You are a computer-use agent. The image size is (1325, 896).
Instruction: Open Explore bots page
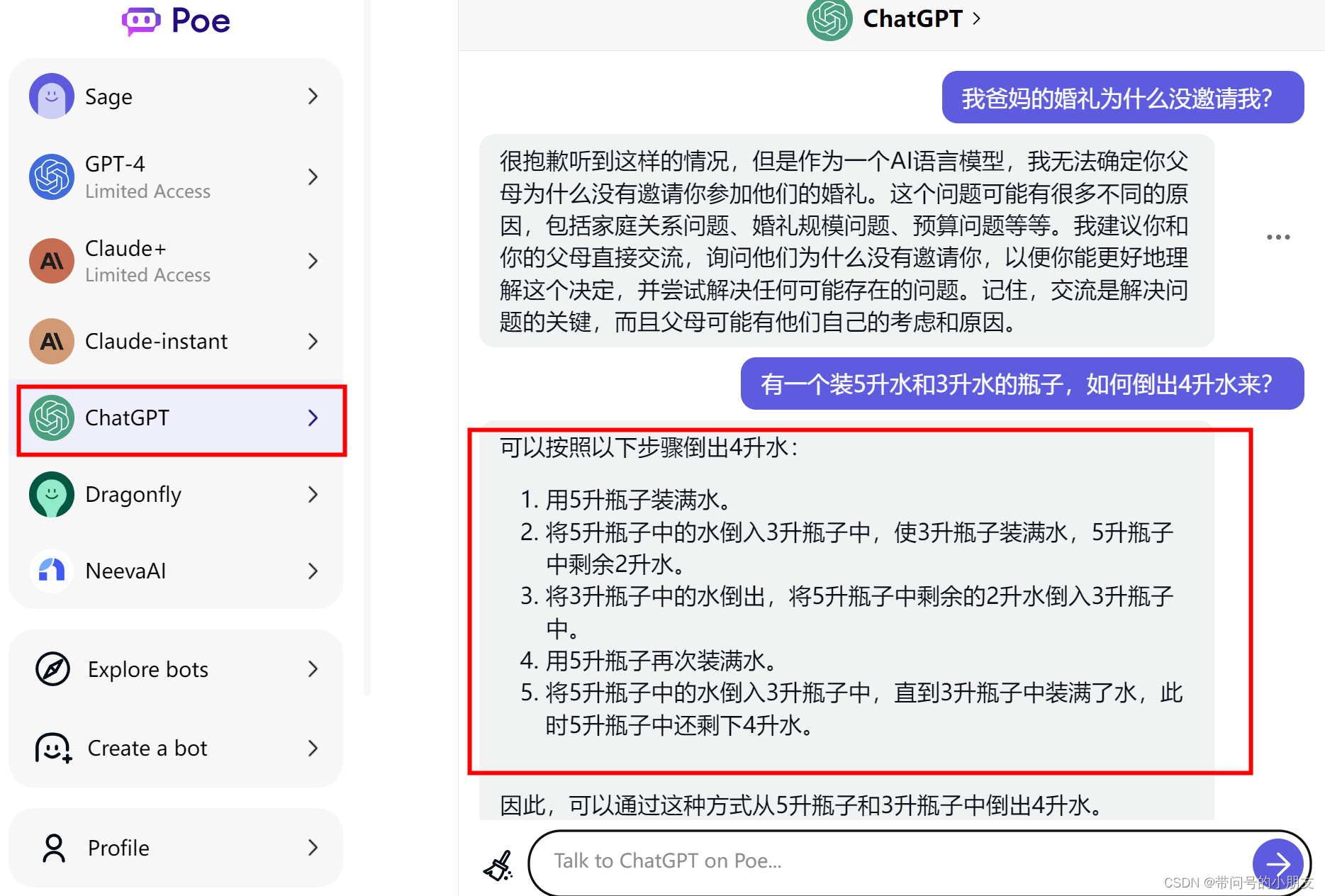(176, 668)
